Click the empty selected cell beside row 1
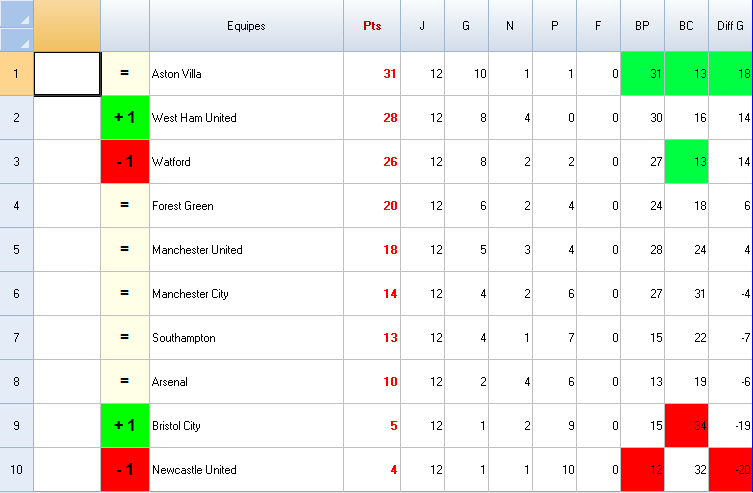Image resolution: width=753 pixels, height=493 pixels. [x=67, y=74]
